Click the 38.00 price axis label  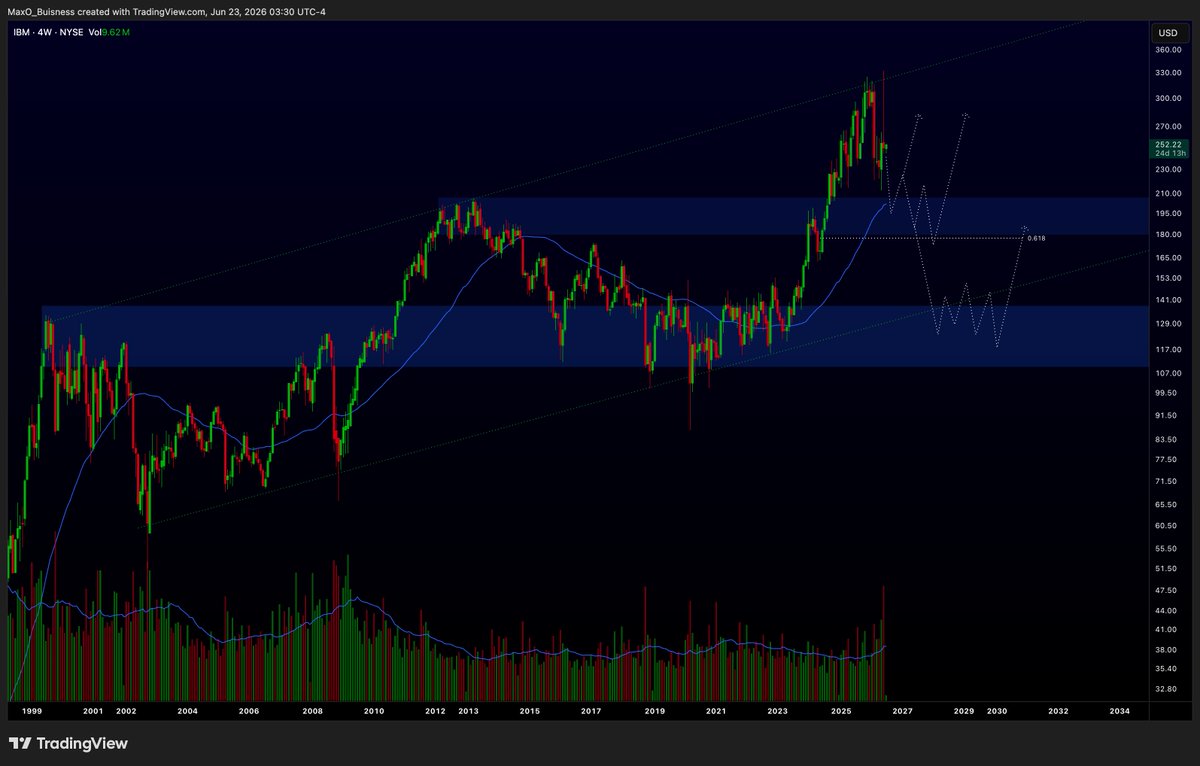tap(1166, 649)
